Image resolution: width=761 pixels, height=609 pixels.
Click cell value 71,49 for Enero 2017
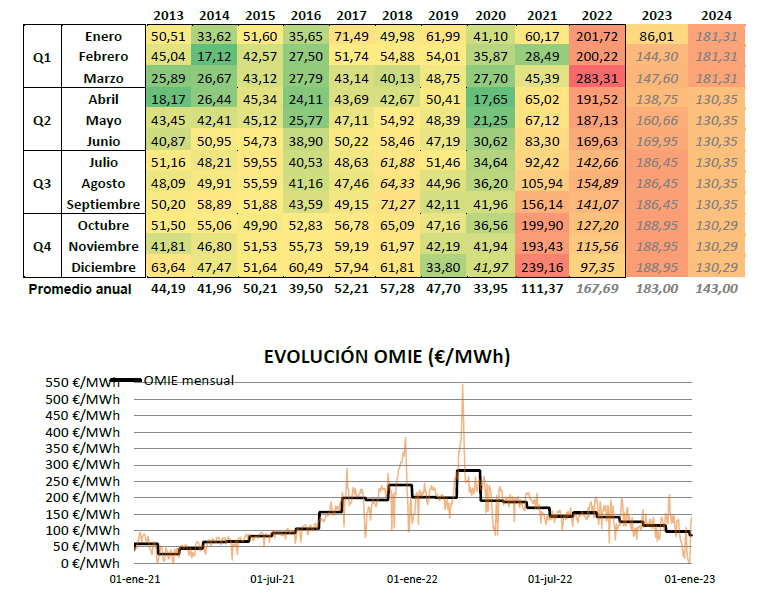coord(351,36)
